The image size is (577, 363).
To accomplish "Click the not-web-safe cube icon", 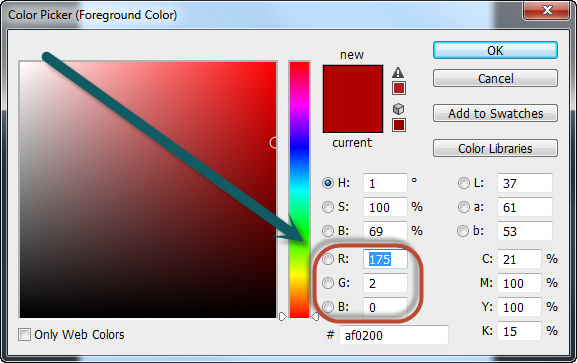I will (398, 109).
